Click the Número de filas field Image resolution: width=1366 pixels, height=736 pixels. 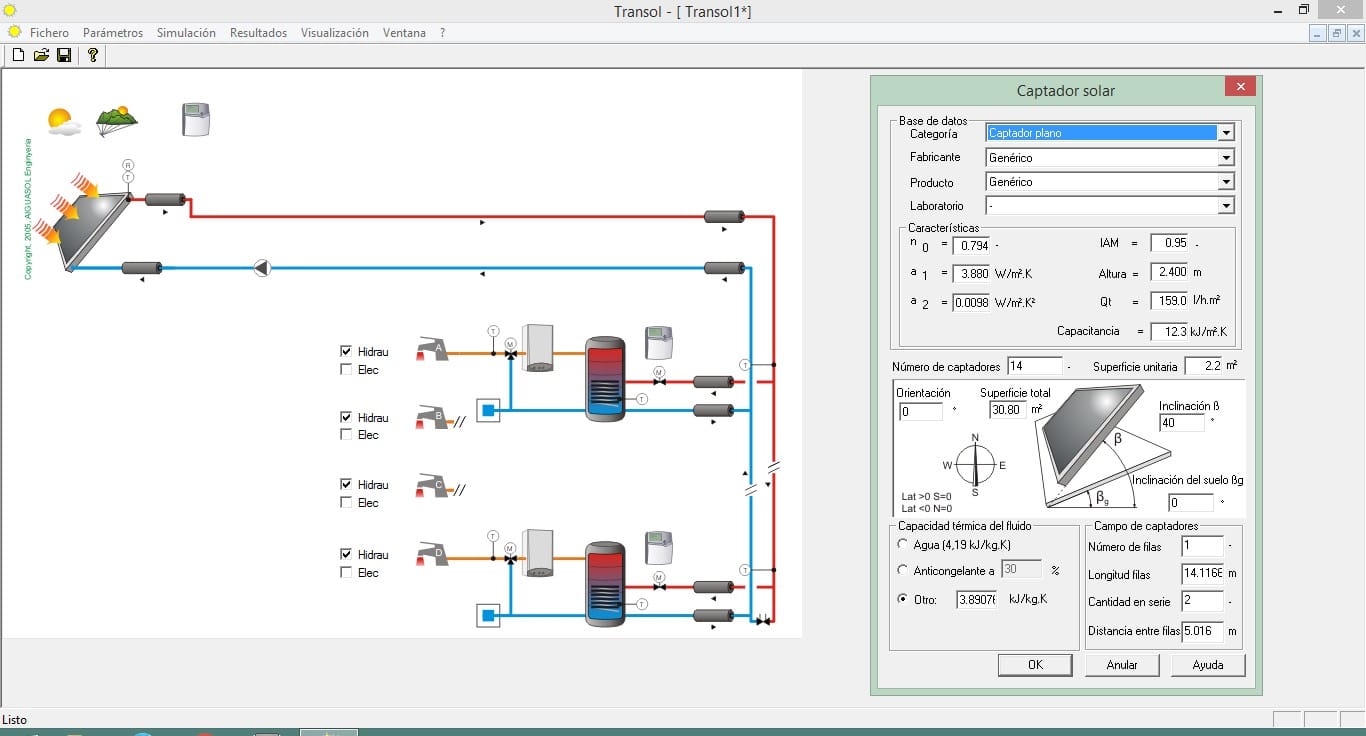coord(1203,546)
